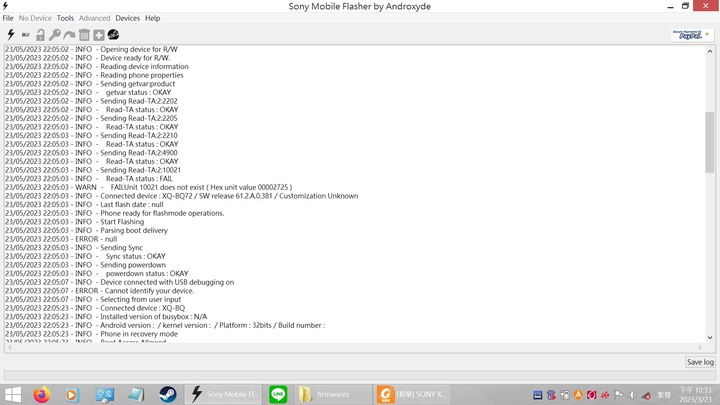Click the safely remove hardware tray icon
The width and height of the screenshot is (720, 405).
[x=564, y=395]
